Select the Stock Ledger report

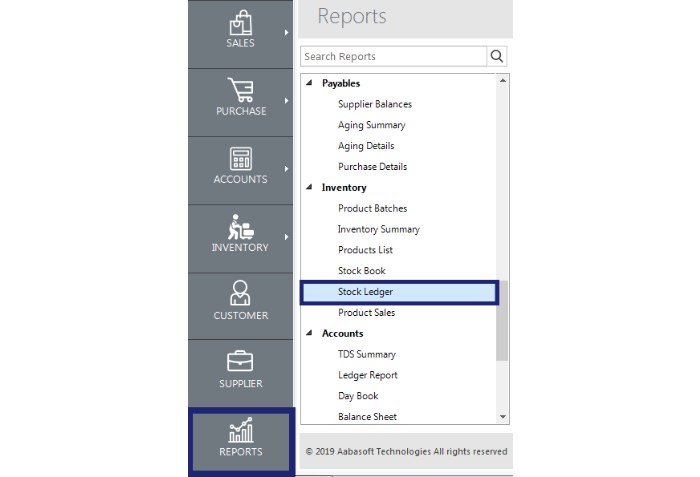[x=399, y=293]
